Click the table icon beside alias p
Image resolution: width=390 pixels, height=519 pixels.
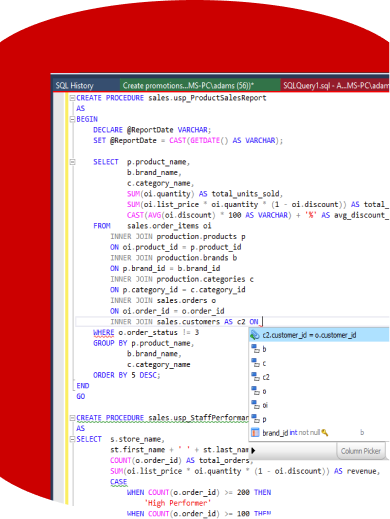255,418
